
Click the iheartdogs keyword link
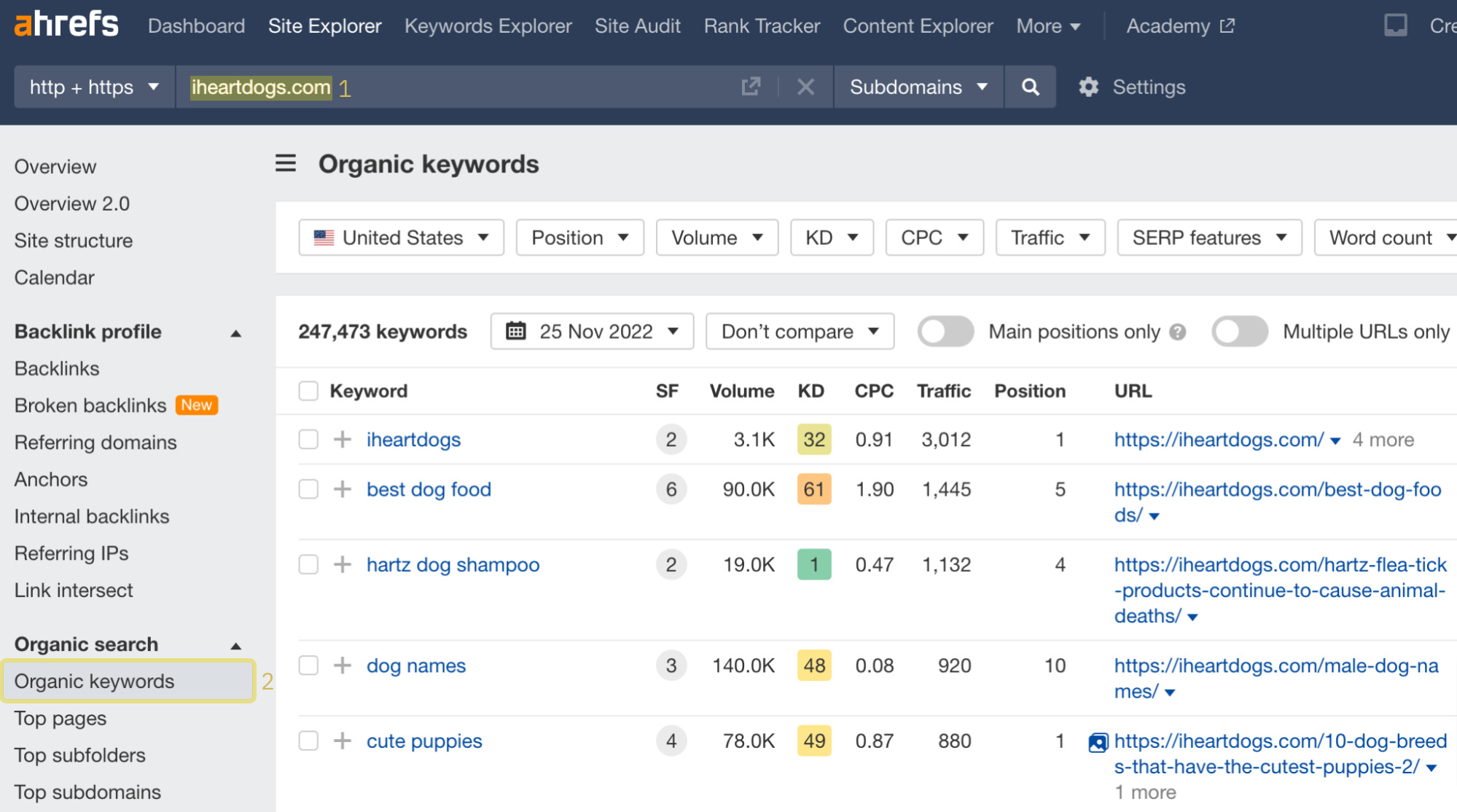(414, 440)
